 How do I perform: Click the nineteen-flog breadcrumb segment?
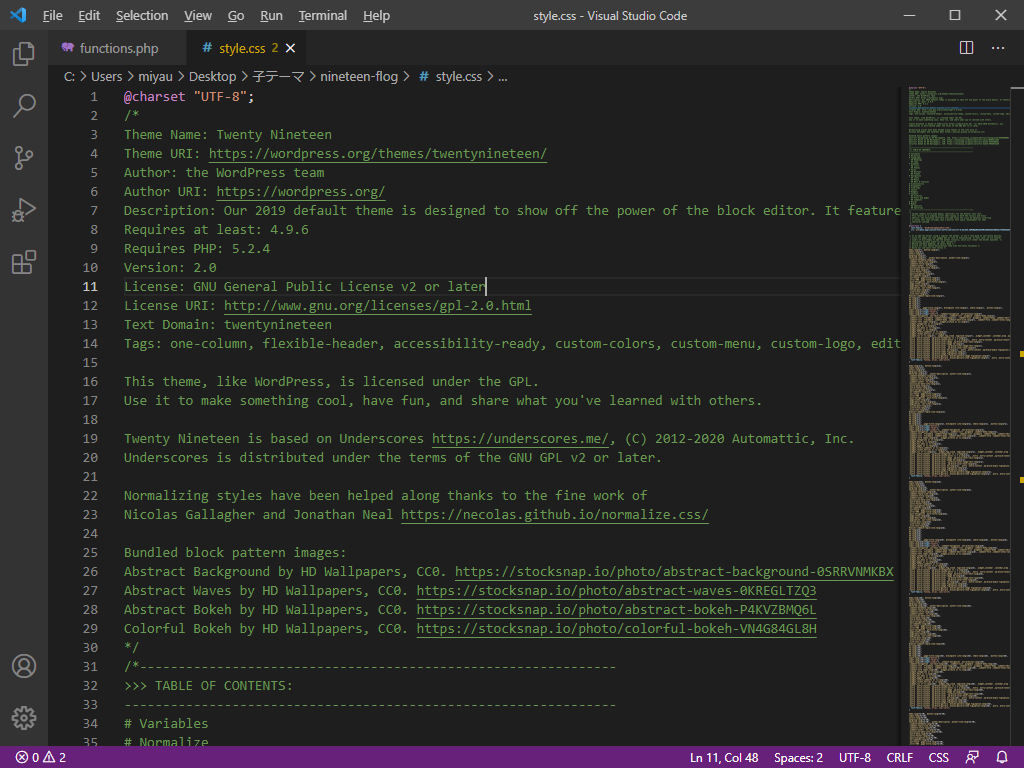tap(359, 76)
